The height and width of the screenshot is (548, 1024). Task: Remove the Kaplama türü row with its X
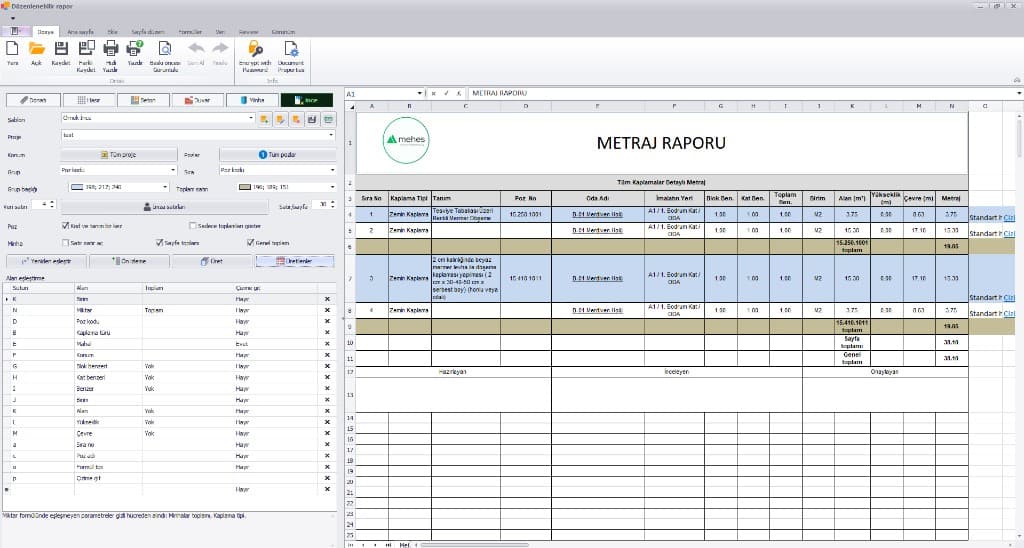tap(327, 332)
